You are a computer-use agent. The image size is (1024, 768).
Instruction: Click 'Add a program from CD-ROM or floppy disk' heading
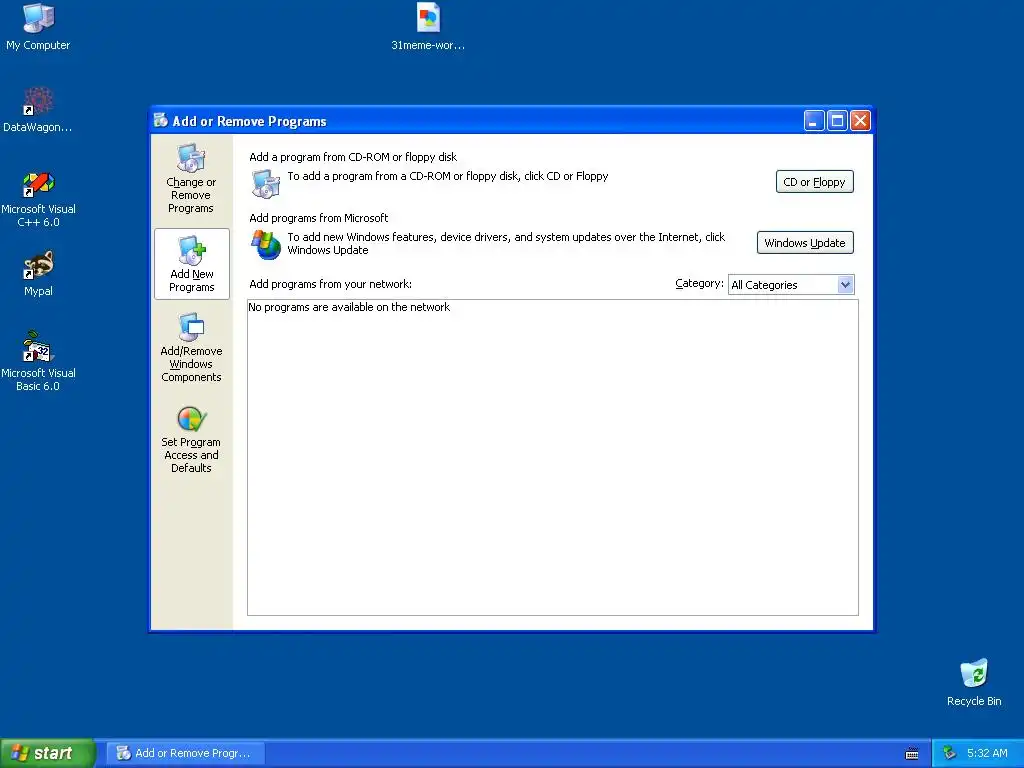353,157
